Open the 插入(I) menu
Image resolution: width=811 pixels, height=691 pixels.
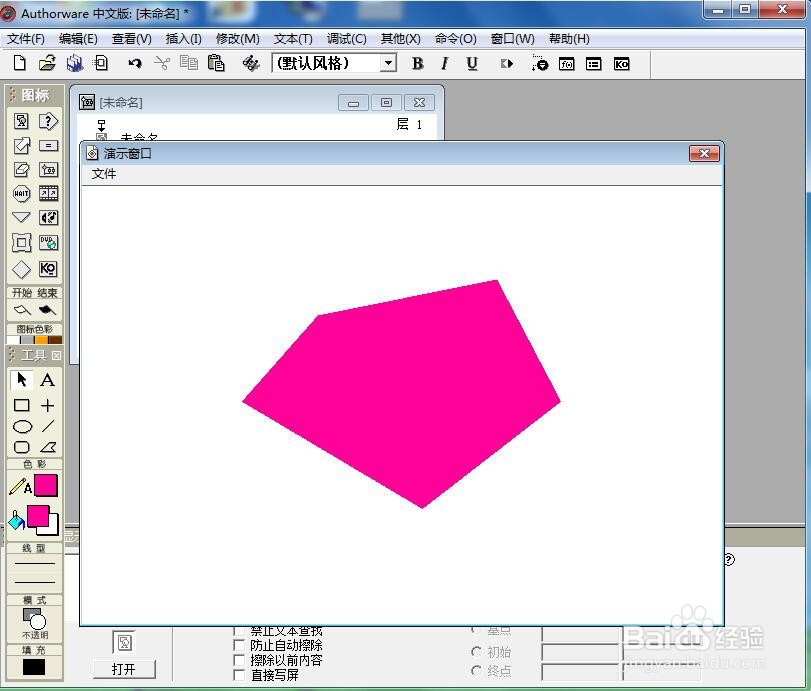click(183, 39)
